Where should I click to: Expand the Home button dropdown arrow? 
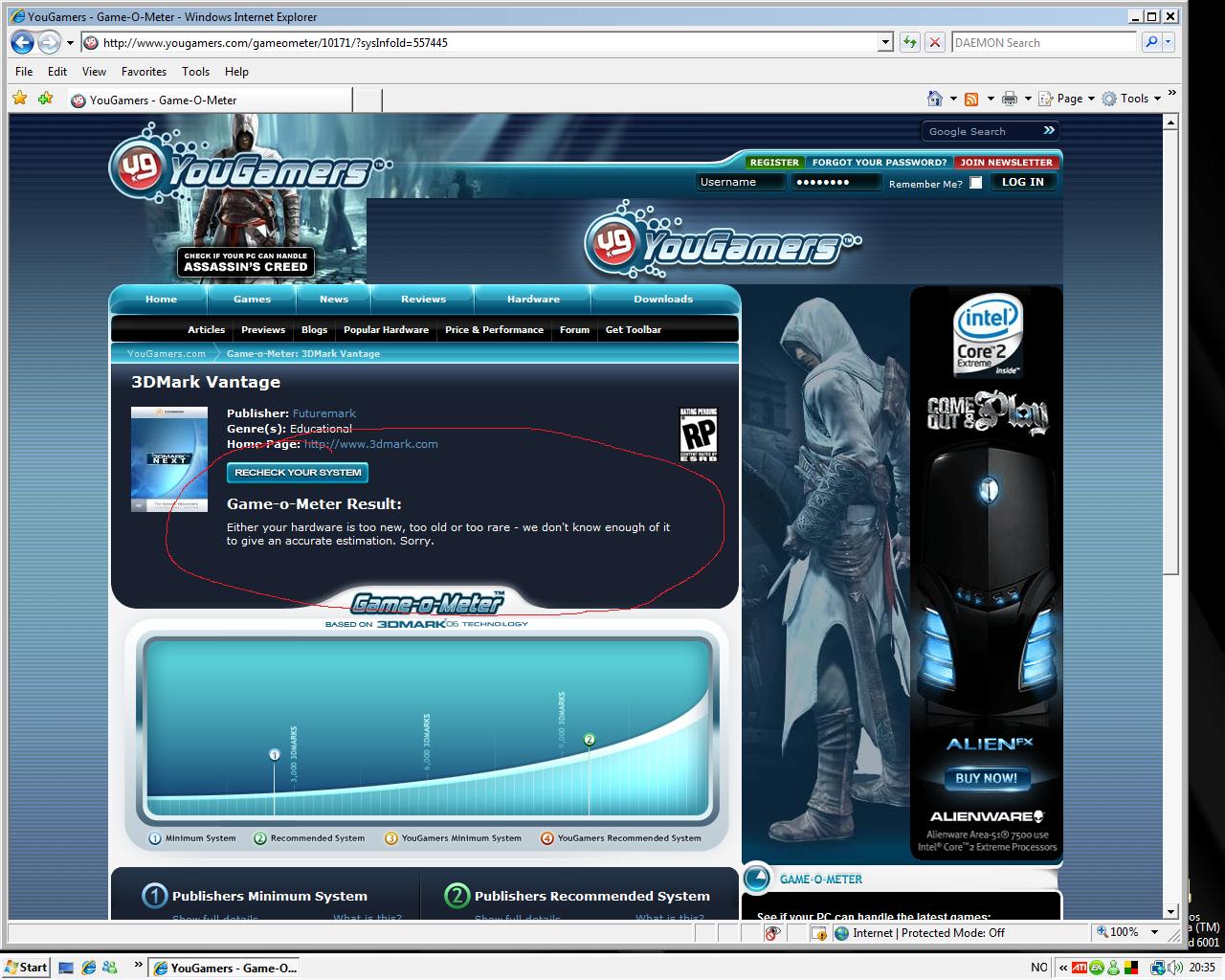(x=953, y=99)
